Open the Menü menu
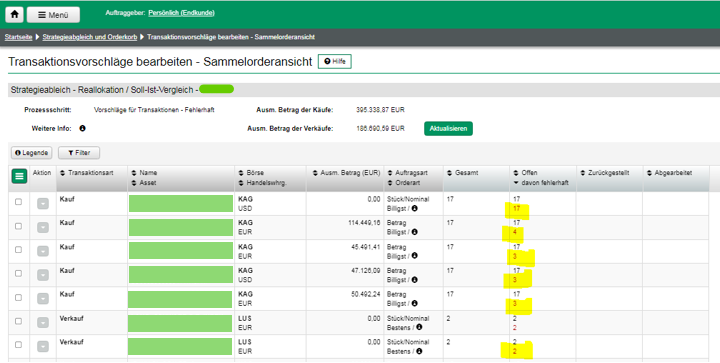The height and width of the screenshot is (363, 720). pos(53,15)
